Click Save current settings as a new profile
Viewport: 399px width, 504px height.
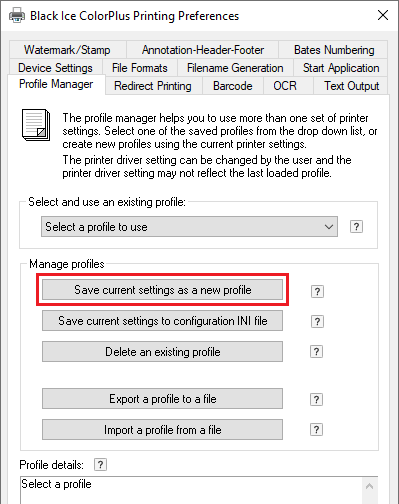[162, 290]
